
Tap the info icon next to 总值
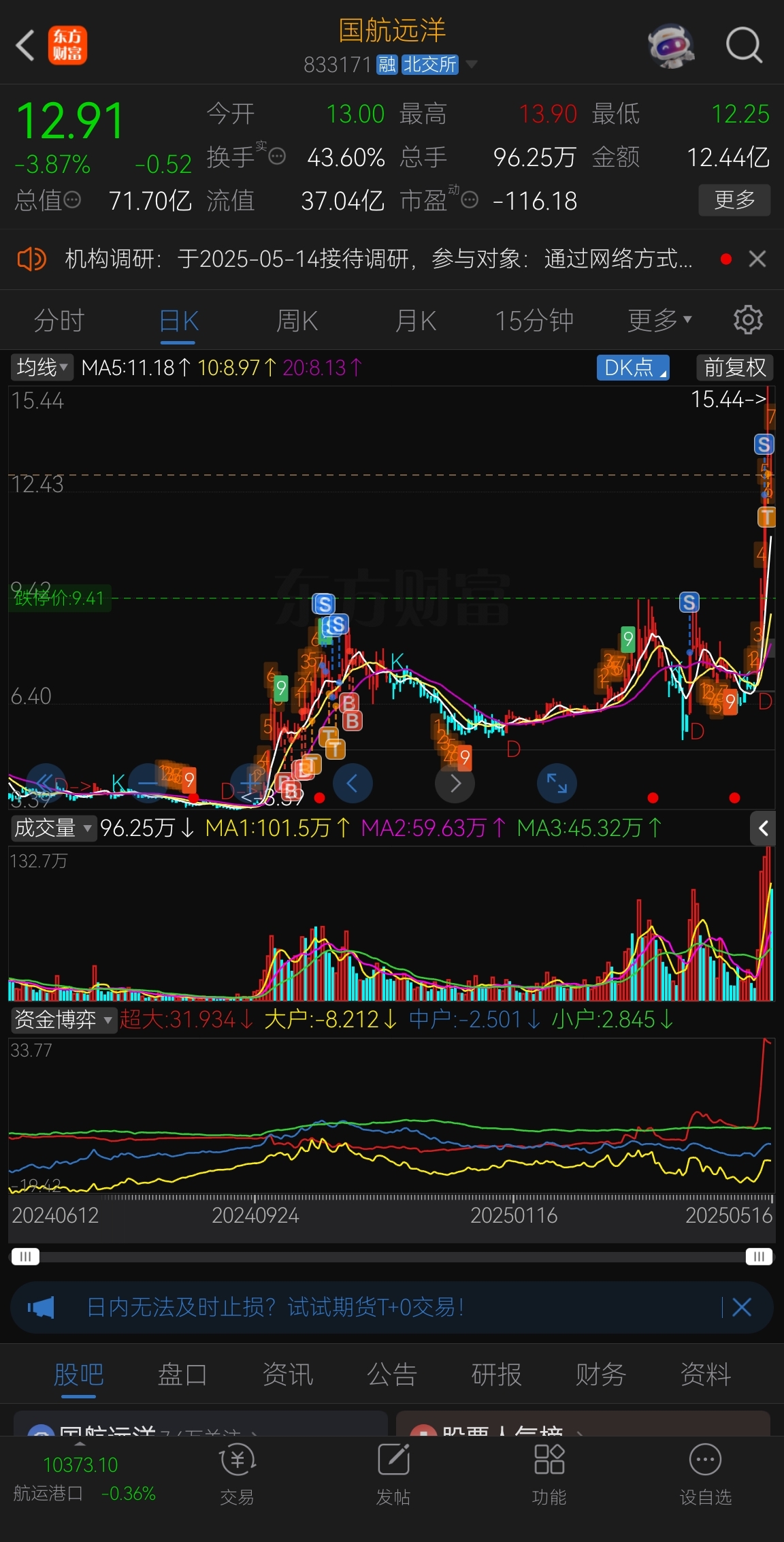pyautogui.click(x=72, y=200)
